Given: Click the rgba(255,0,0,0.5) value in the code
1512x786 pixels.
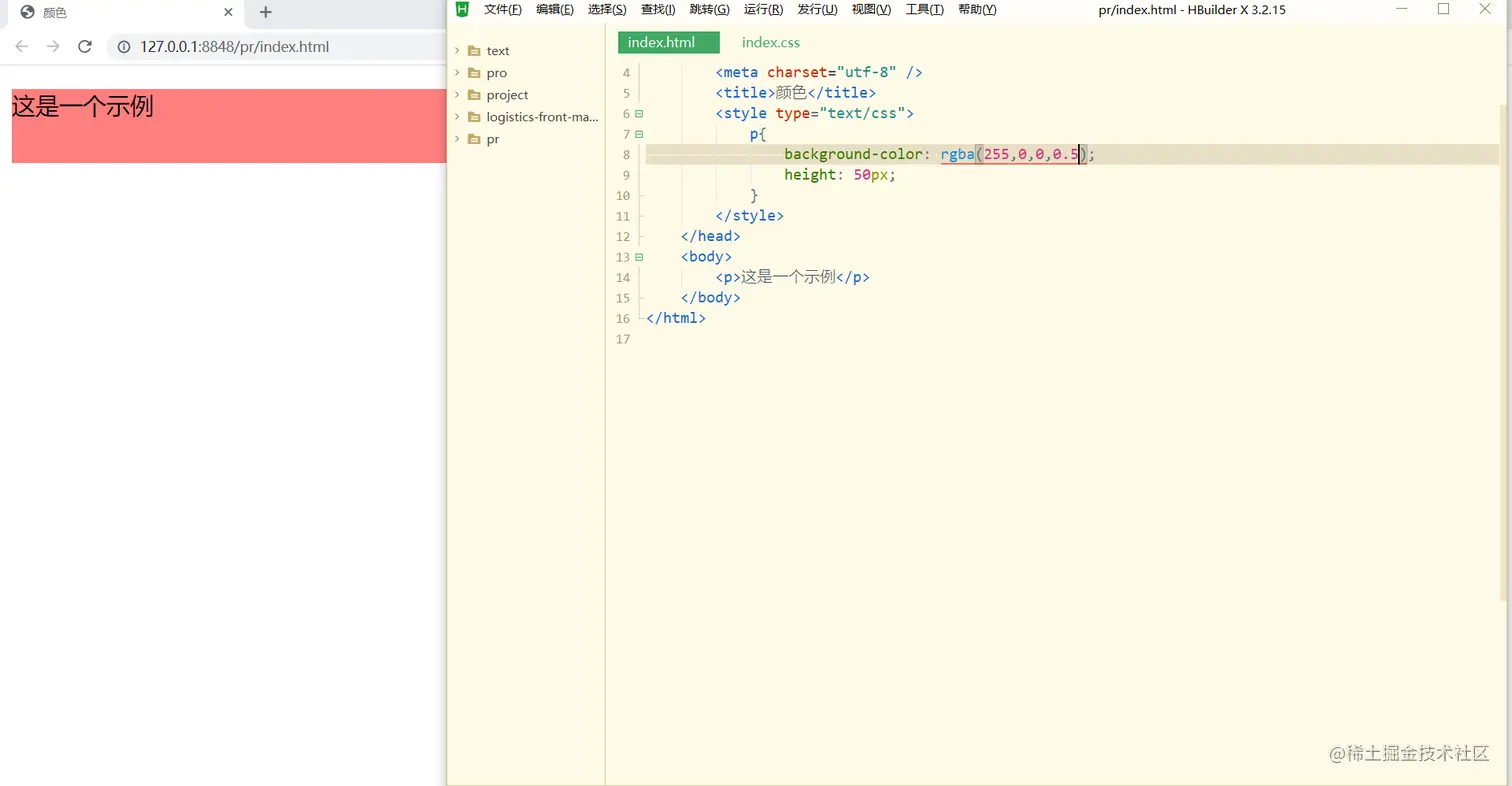Looking at the screenshot, I should (1014, 154).
